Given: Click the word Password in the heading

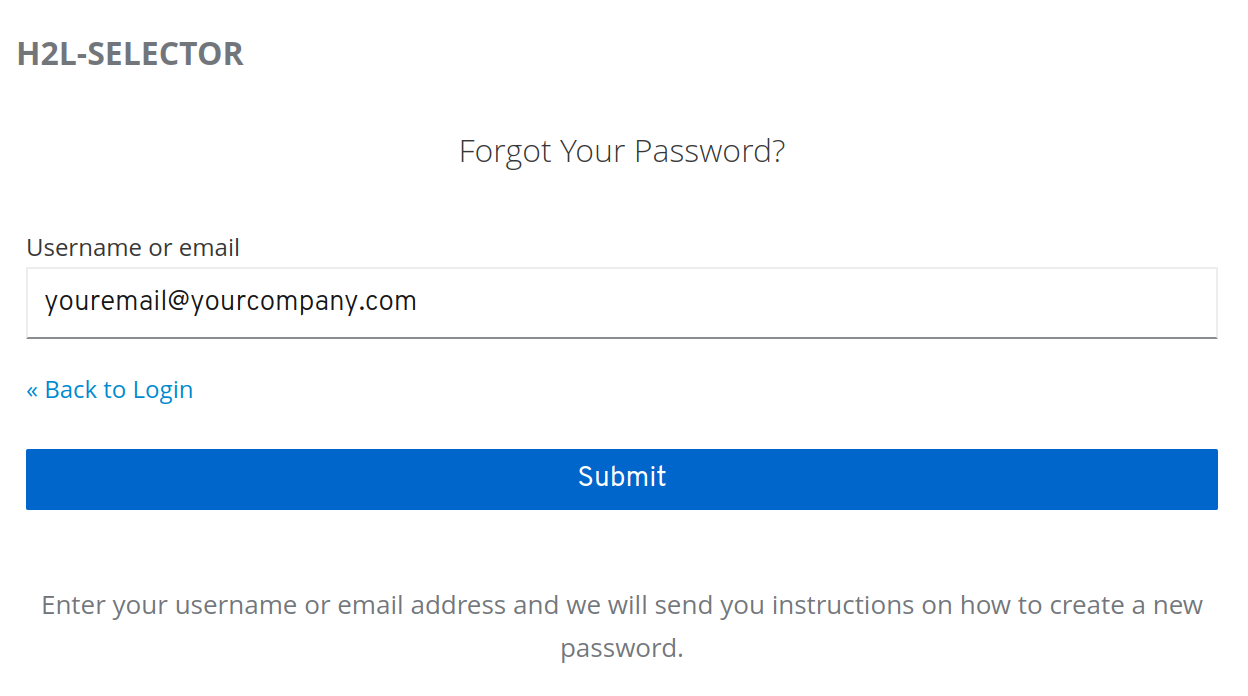Looking at the screenshot, I should point(710,152).
